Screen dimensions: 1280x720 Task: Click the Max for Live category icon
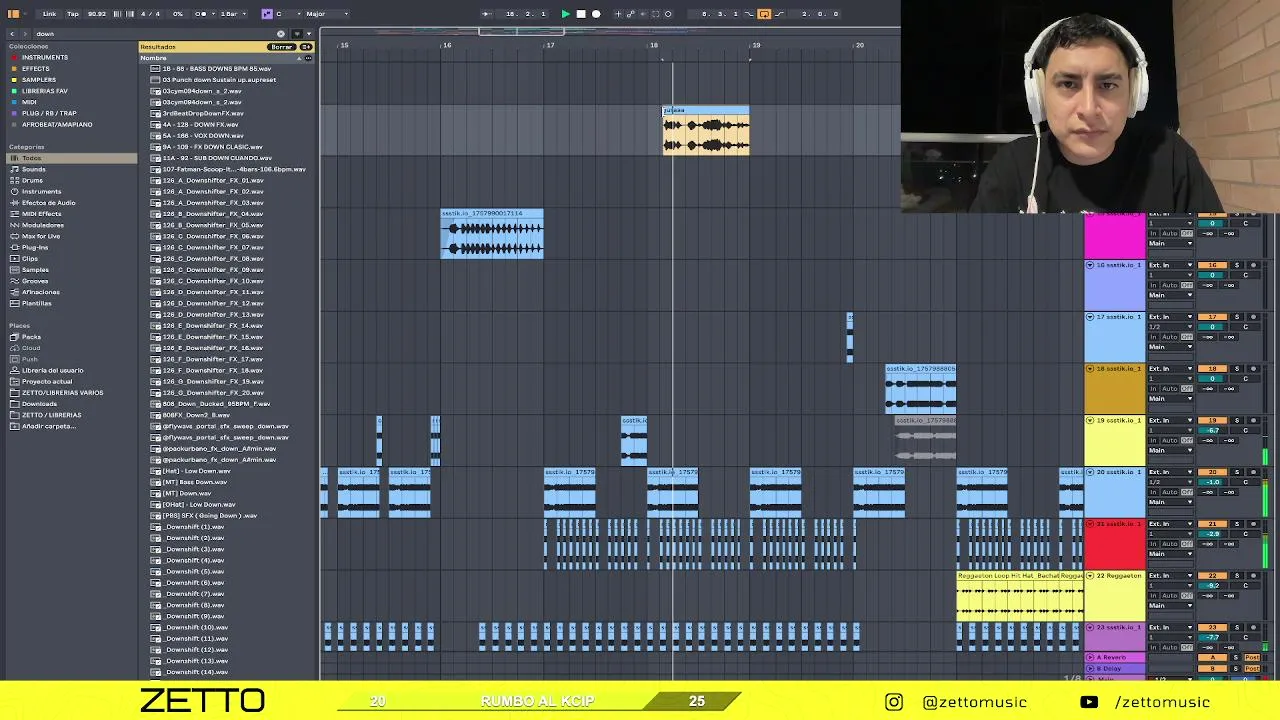[14, 236]
